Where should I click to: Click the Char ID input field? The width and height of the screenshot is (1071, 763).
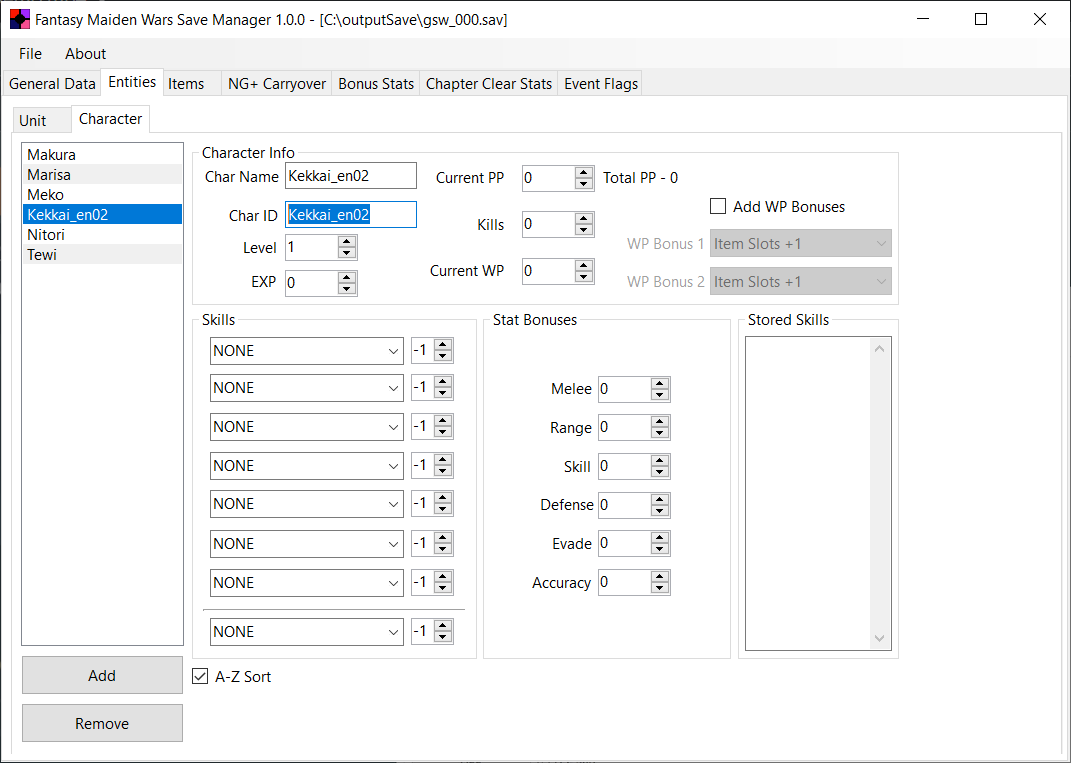(x=350, y=214)
